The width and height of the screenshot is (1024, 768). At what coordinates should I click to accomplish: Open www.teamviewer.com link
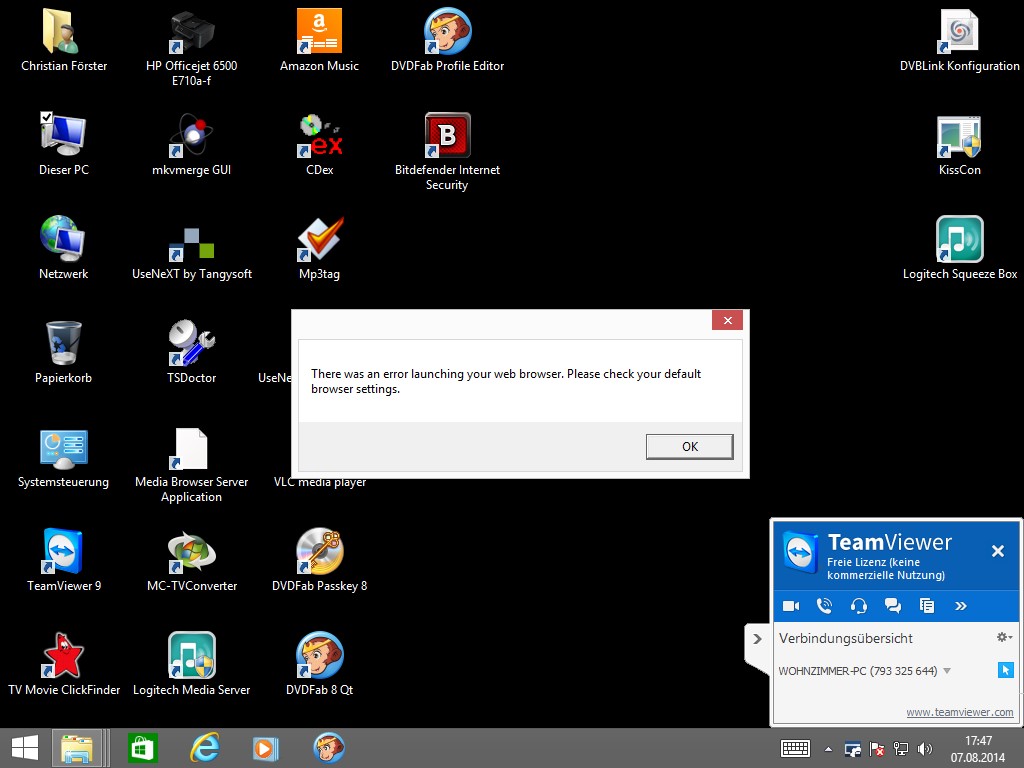pyautogui.click(x=959, y=712)
